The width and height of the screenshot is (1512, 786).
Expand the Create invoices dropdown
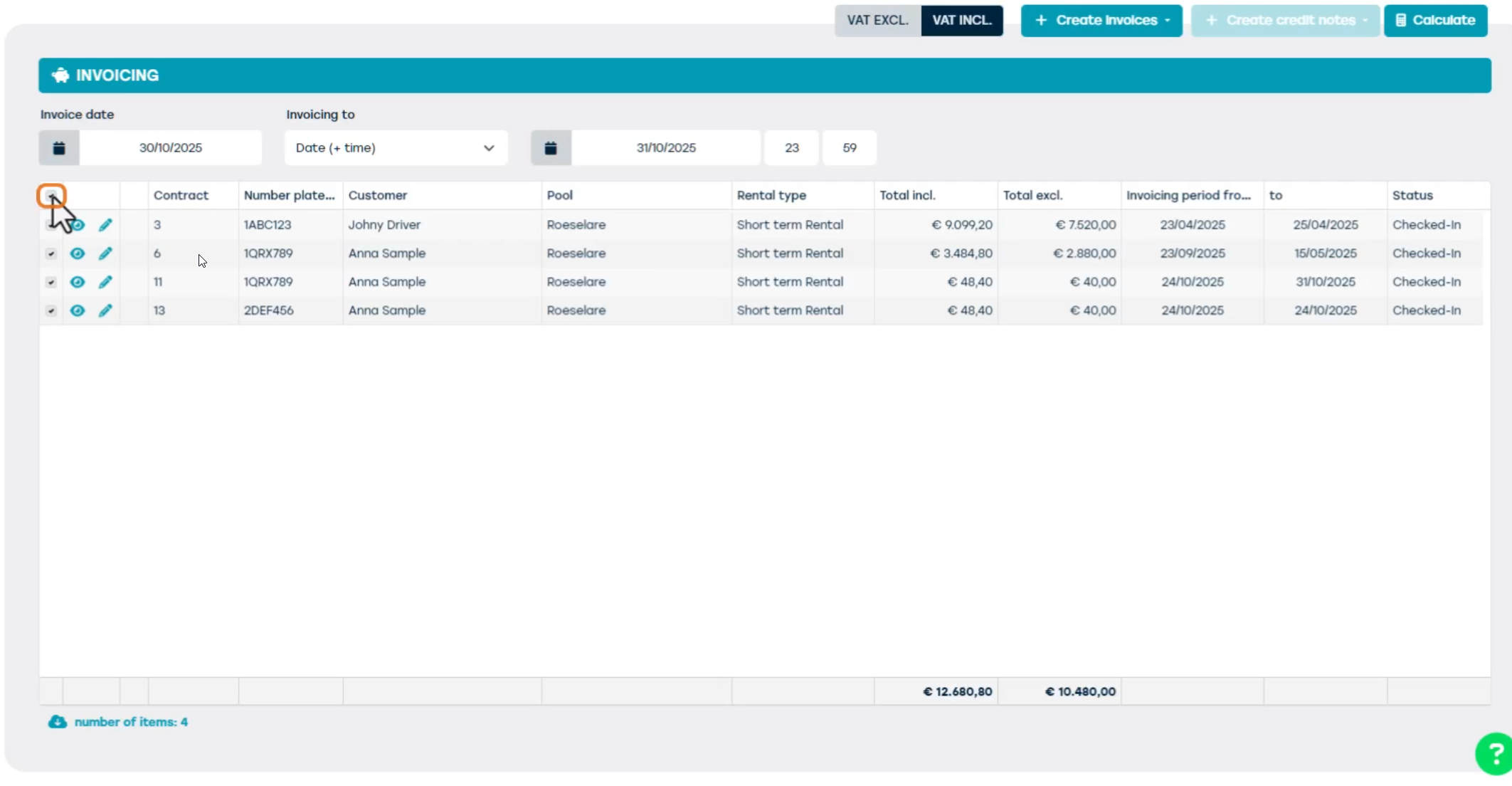(x=1101, y=21)
